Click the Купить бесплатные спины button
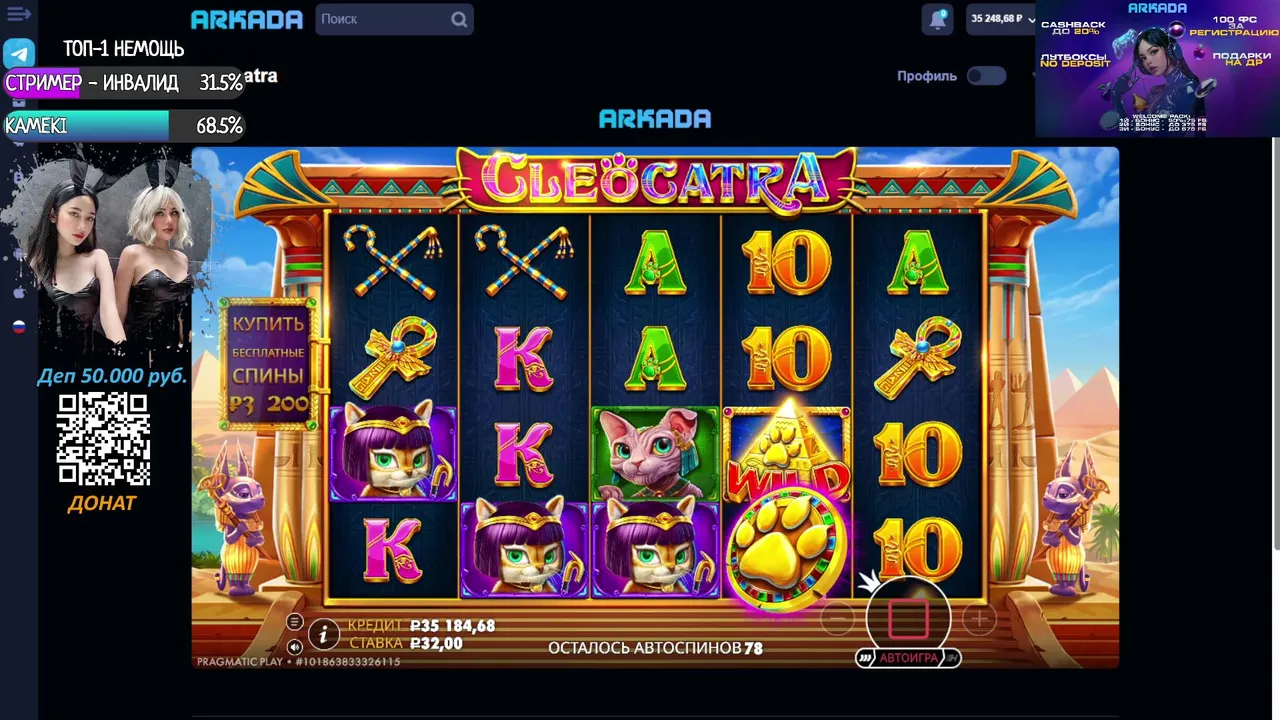This screenshot has height=720, width=1280. [268, 364]
